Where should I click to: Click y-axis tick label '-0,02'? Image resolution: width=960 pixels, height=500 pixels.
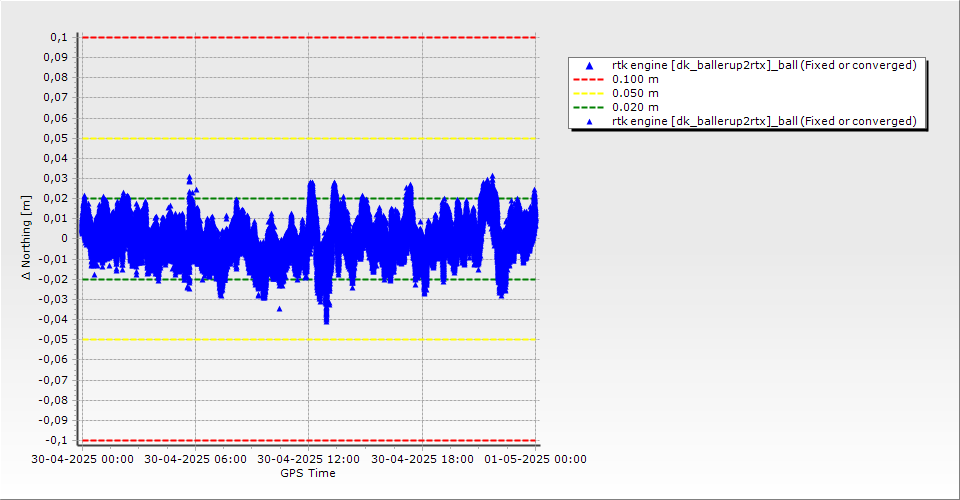click(53, 279)
